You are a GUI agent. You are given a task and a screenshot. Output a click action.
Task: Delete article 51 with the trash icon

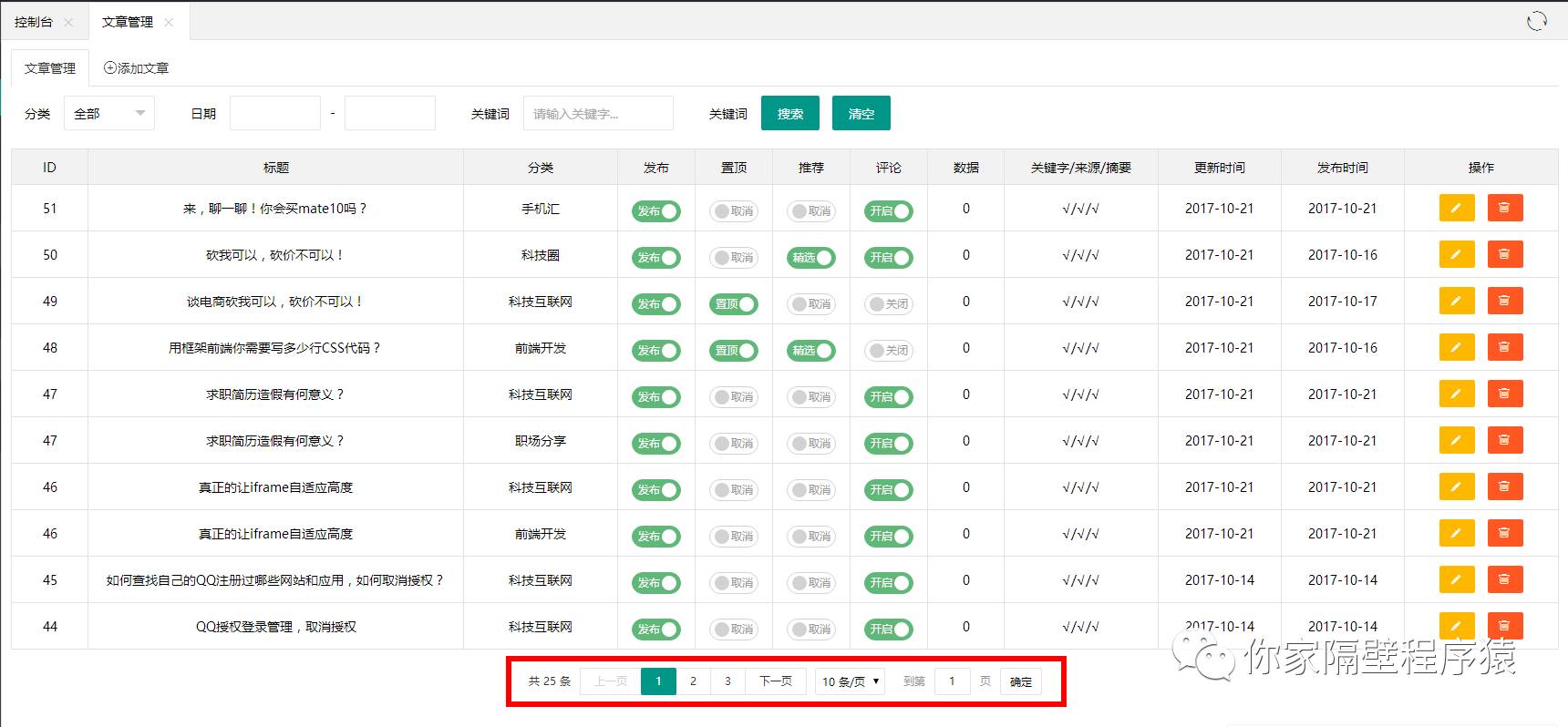point(1505,208)
